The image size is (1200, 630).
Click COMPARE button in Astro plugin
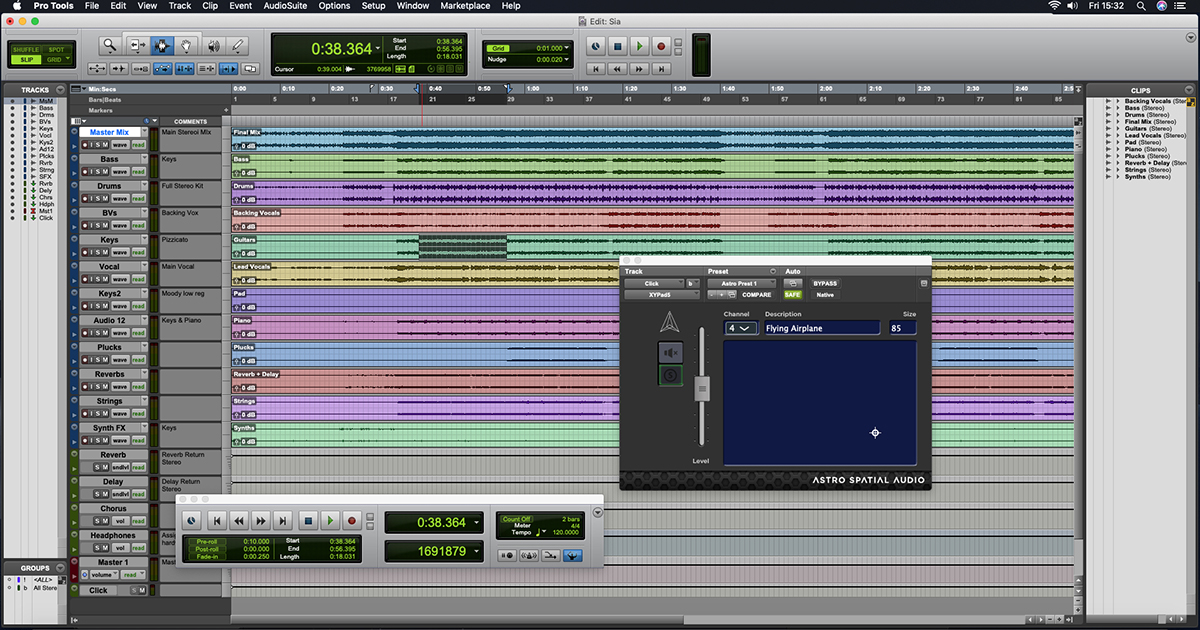click(x=756, y=295)
